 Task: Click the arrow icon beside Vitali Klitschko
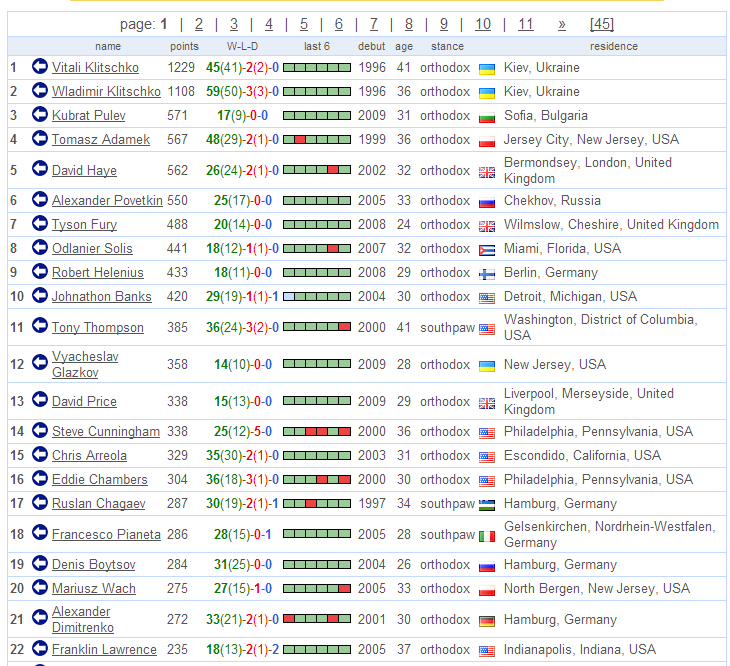pos(40,67)
